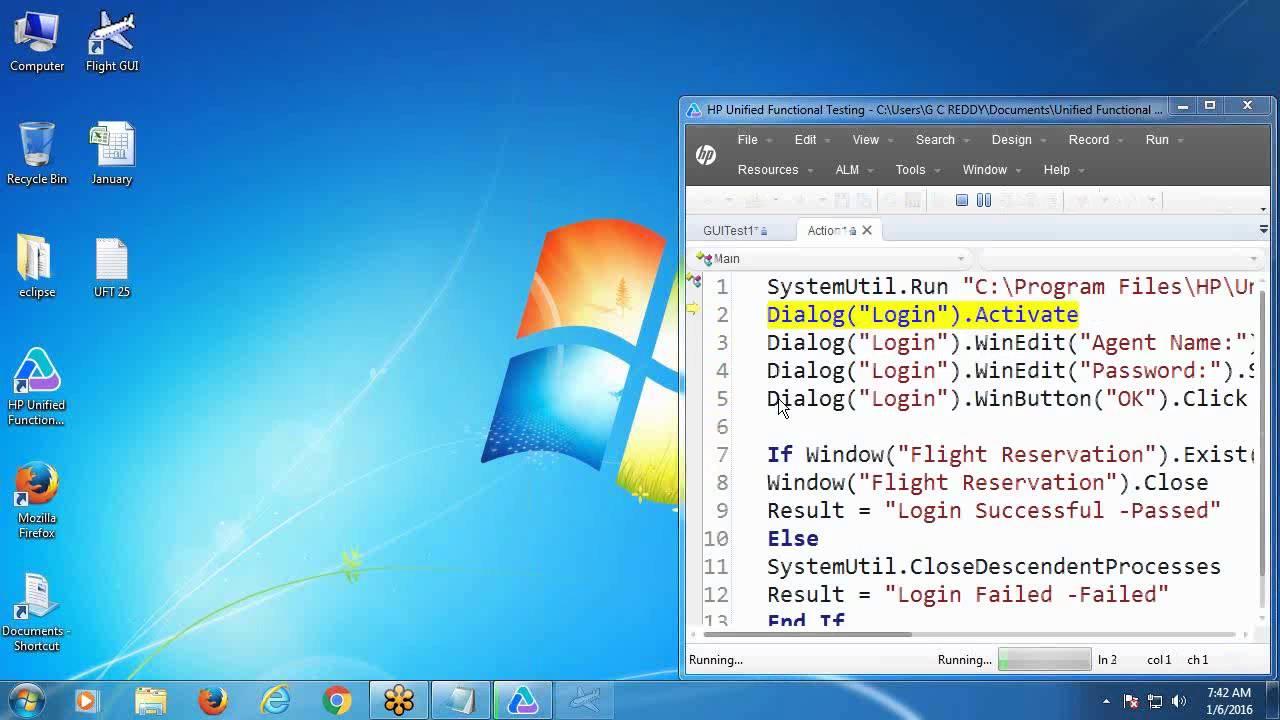Close the Action1 tab
Screen dimensions: 1280x720
click(867, 231)
